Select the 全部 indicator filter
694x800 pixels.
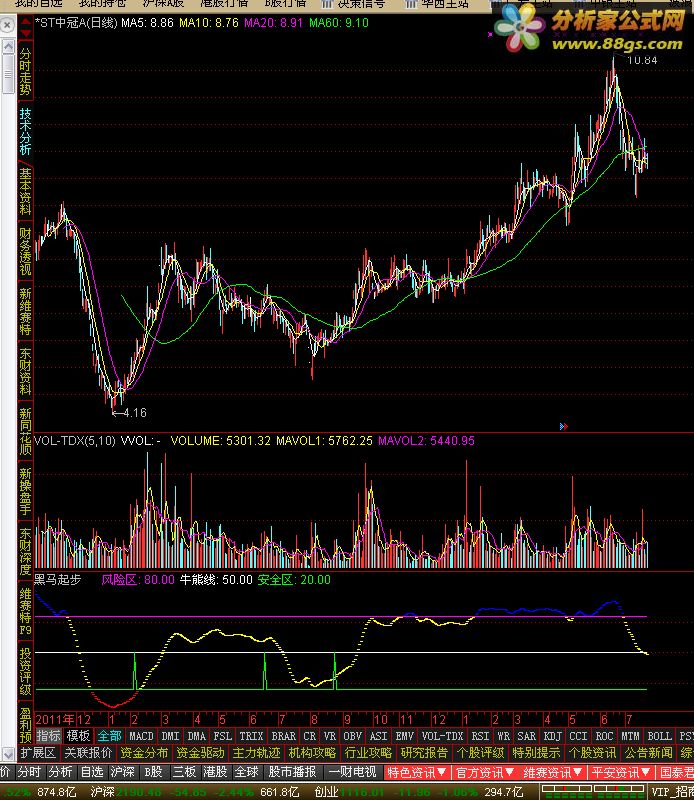(109, 736)
